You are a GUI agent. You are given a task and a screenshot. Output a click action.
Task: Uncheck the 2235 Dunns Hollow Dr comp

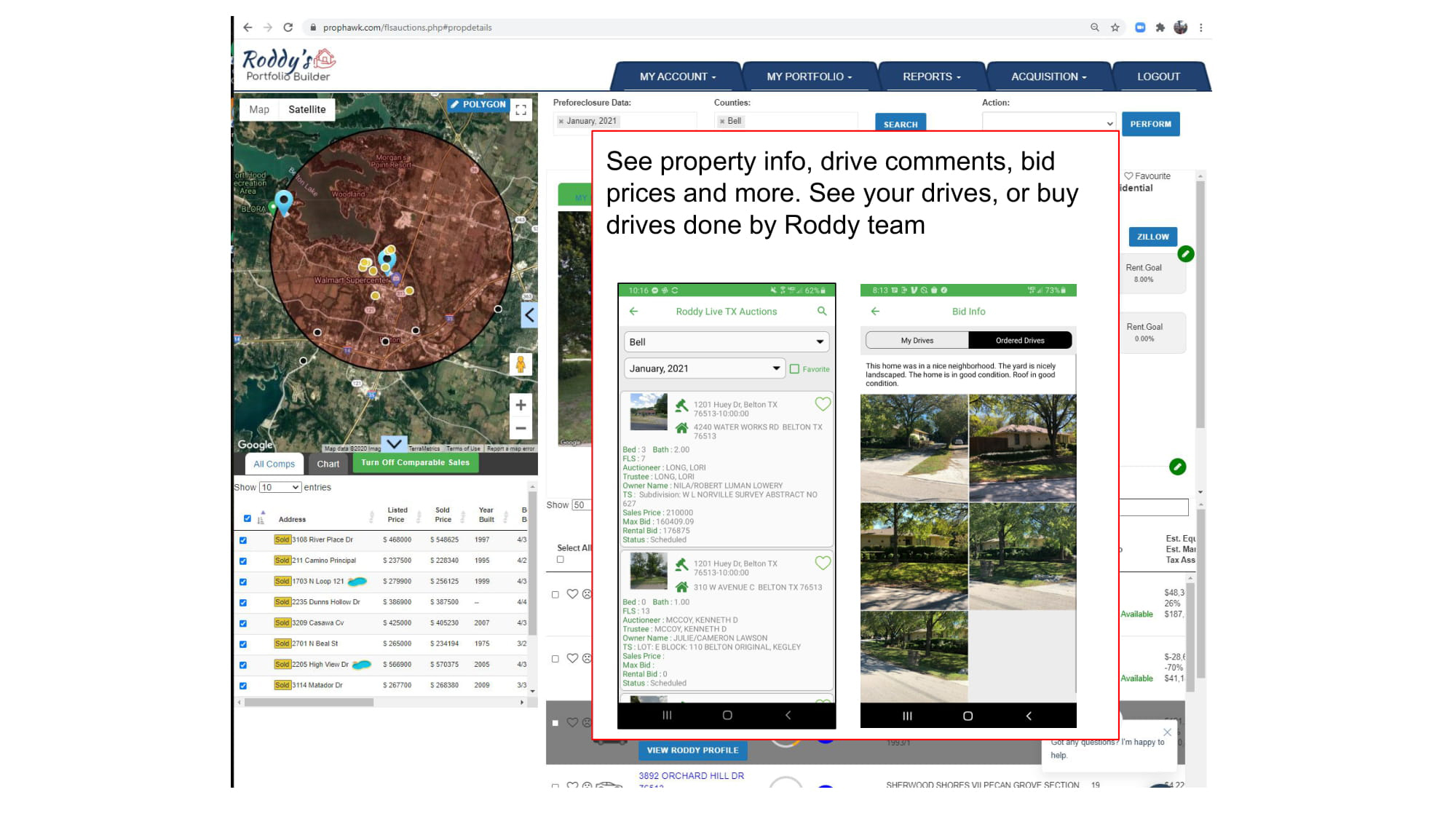[x=243, y=603]
